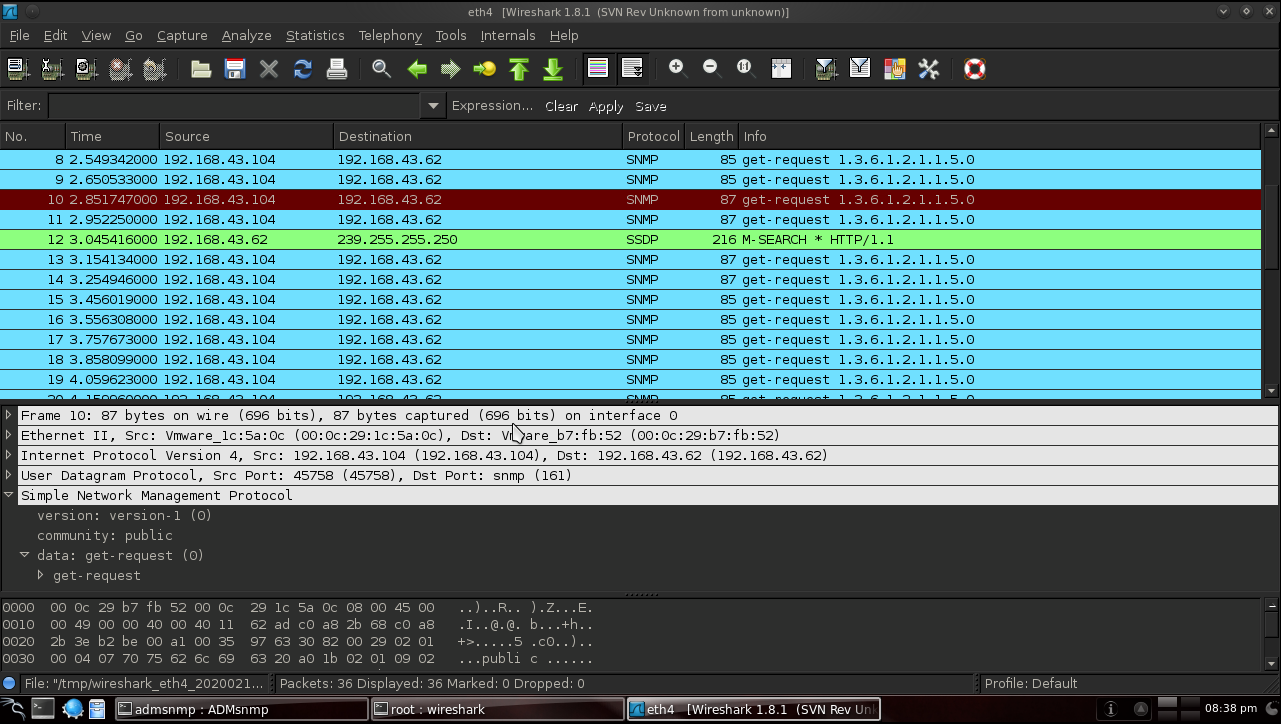The width and height of the screenshot is (1281, 724).
Task: Switch to admsnmp terminal taskbar window
Action: (241, 709)
